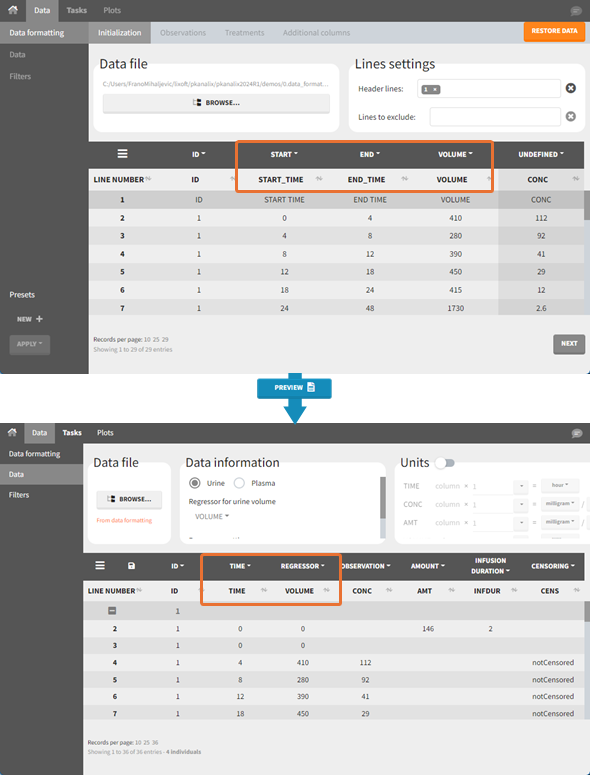Select the Plasma radio button
This screenshot has height=775, width=590.
(239, 483)
